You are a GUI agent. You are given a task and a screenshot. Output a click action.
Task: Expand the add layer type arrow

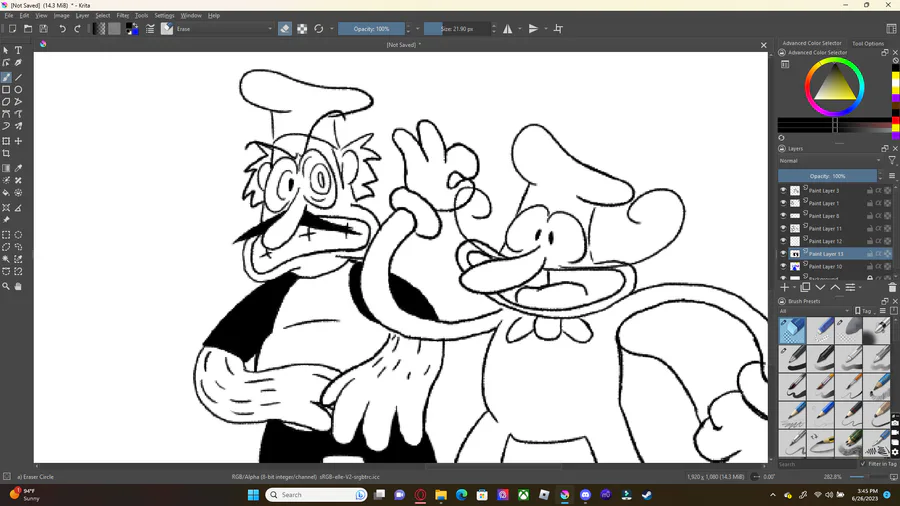(x=794, y=287)
